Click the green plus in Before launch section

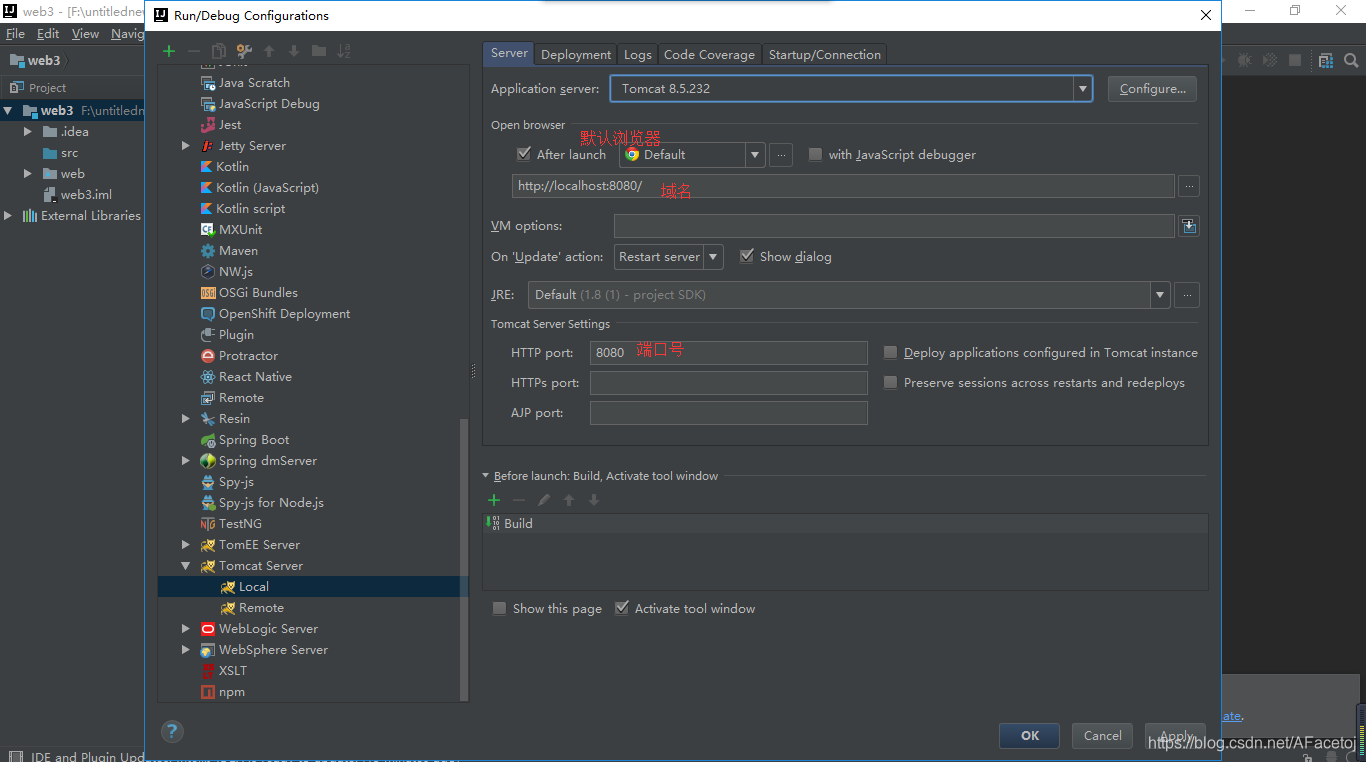point(493,500)
